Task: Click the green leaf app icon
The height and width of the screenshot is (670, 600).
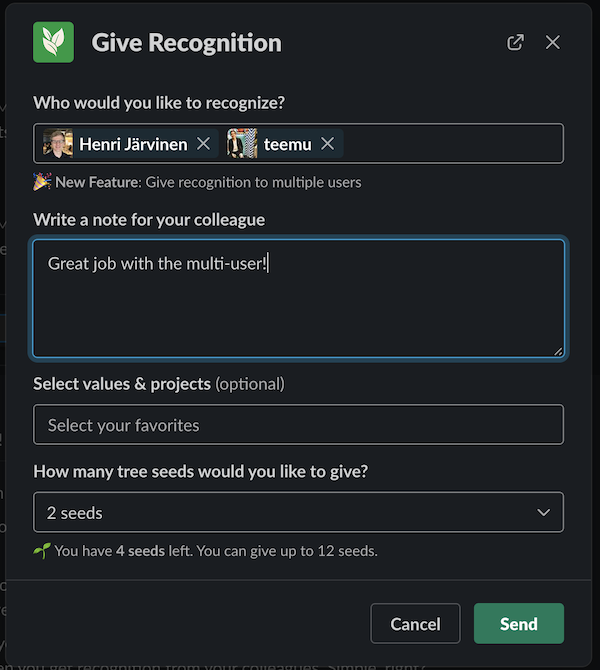Action: (x=53, y=42)
